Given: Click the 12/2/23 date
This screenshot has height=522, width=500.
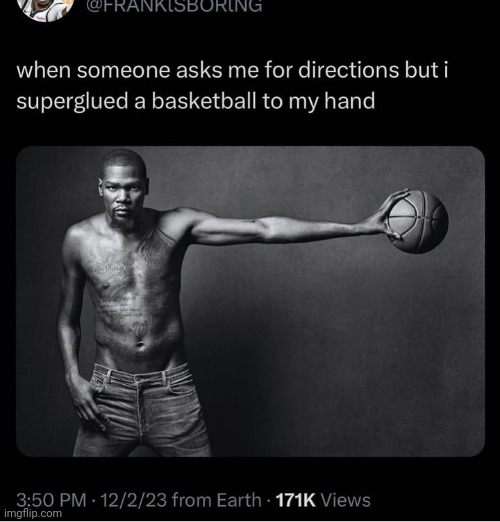Looking at the screenshot, I should tap(134, 500).
